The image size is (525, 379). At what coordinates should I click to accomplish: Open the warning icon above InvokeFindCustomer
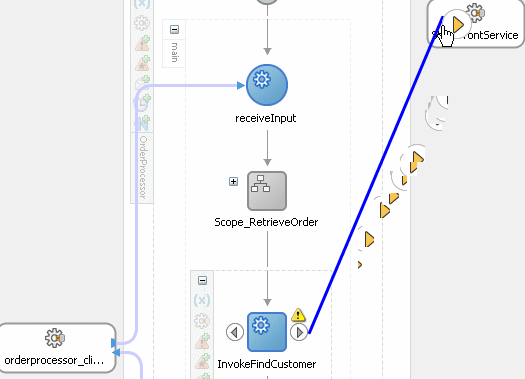pos(298,315)
